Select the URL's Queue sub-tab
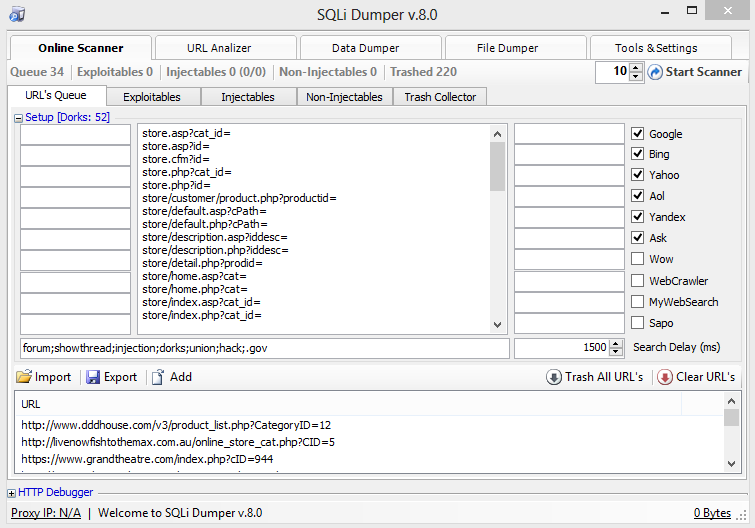755x528 pixels. pos(56,95)
